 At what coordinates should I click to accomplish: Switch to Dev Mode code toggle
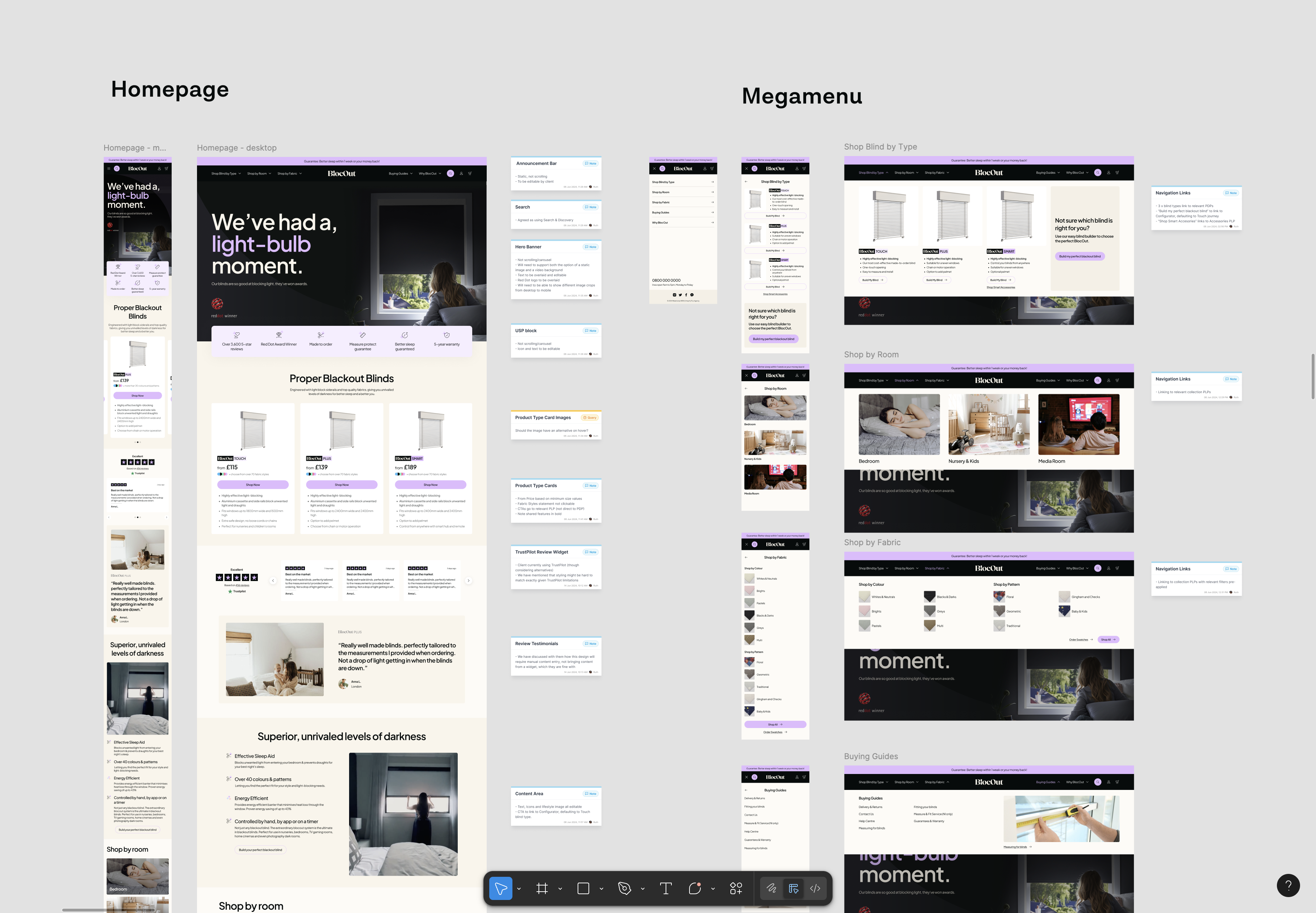[816, 888]
